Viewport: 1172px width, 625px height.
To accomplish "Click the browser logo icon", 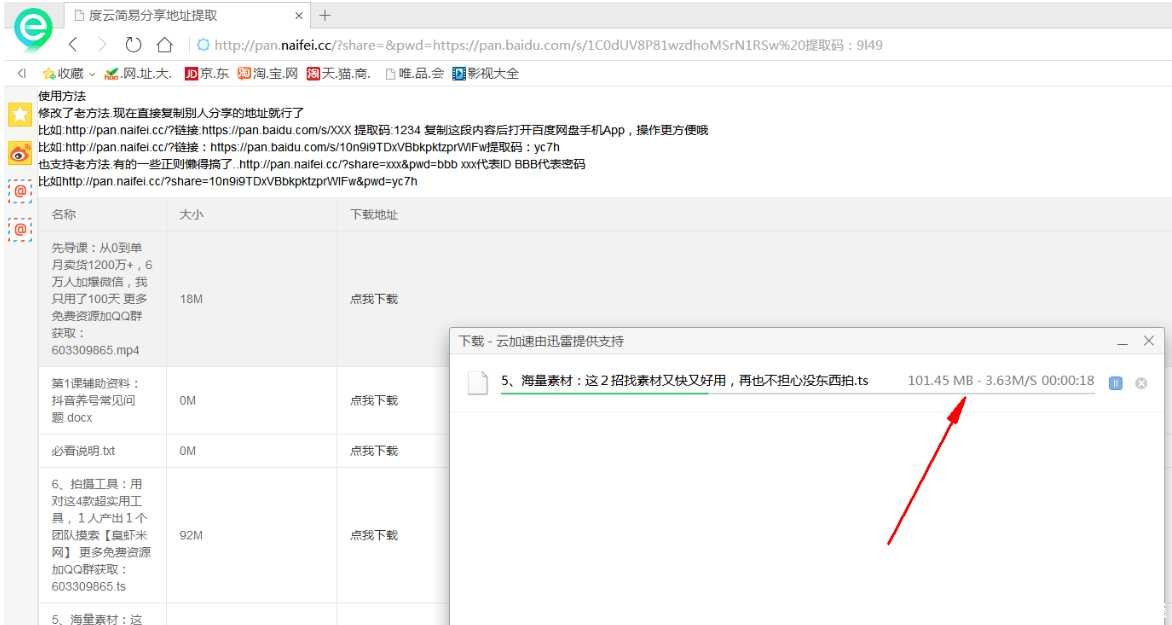I will coord(33,29).
